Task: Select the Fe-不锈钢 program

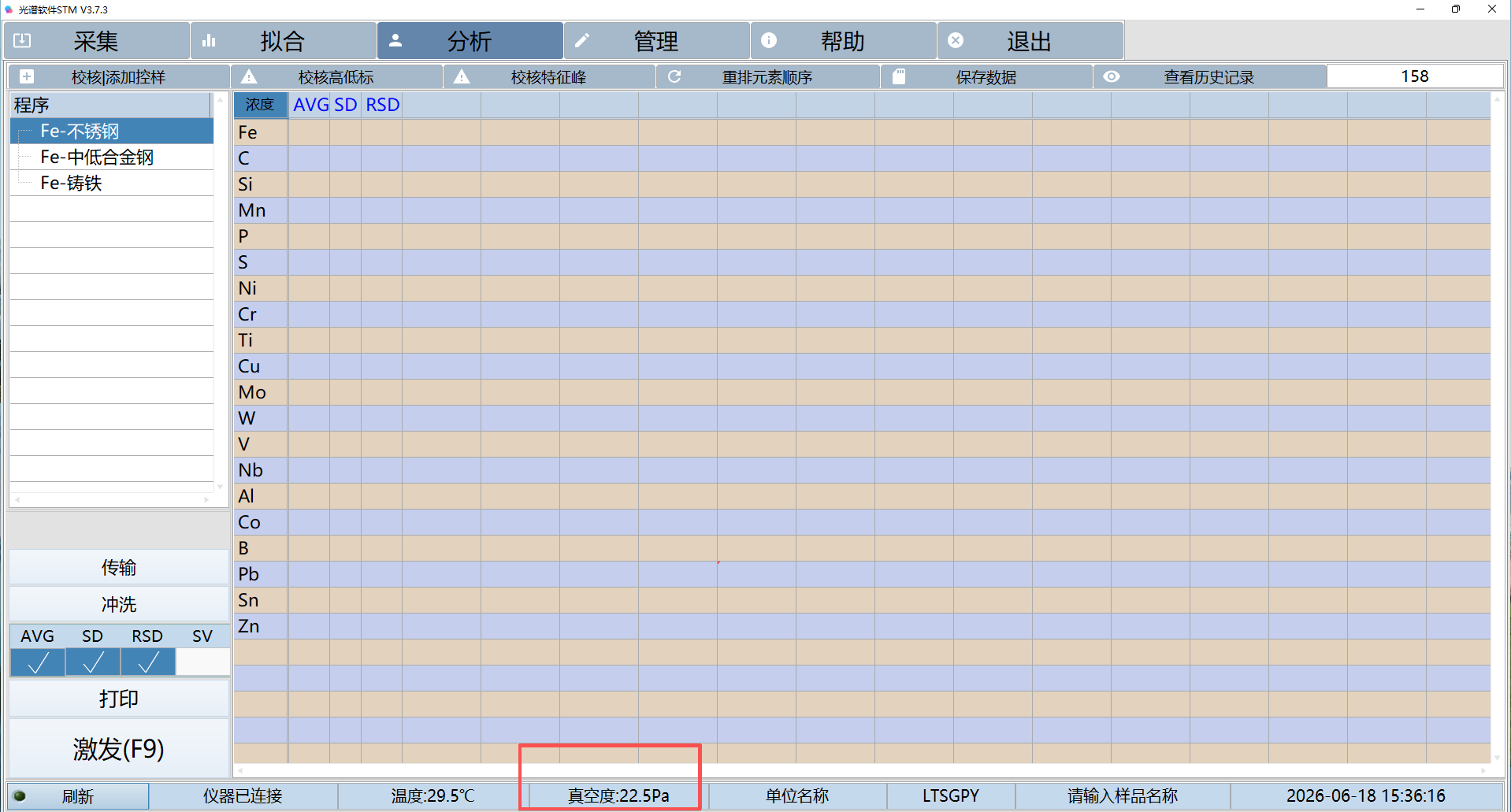Action: pyautogui.click(x=112, y=131)
